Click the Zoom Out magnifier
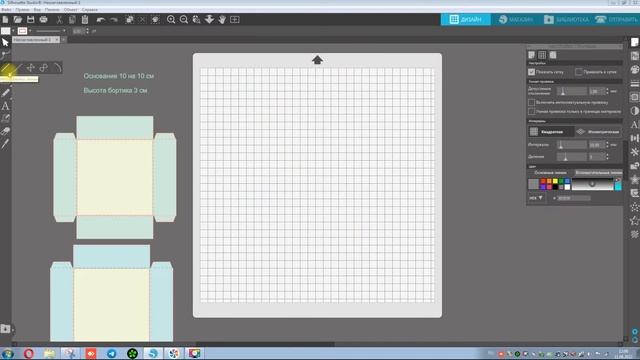The width and height of the screenshot is (640, 360). 184,19
